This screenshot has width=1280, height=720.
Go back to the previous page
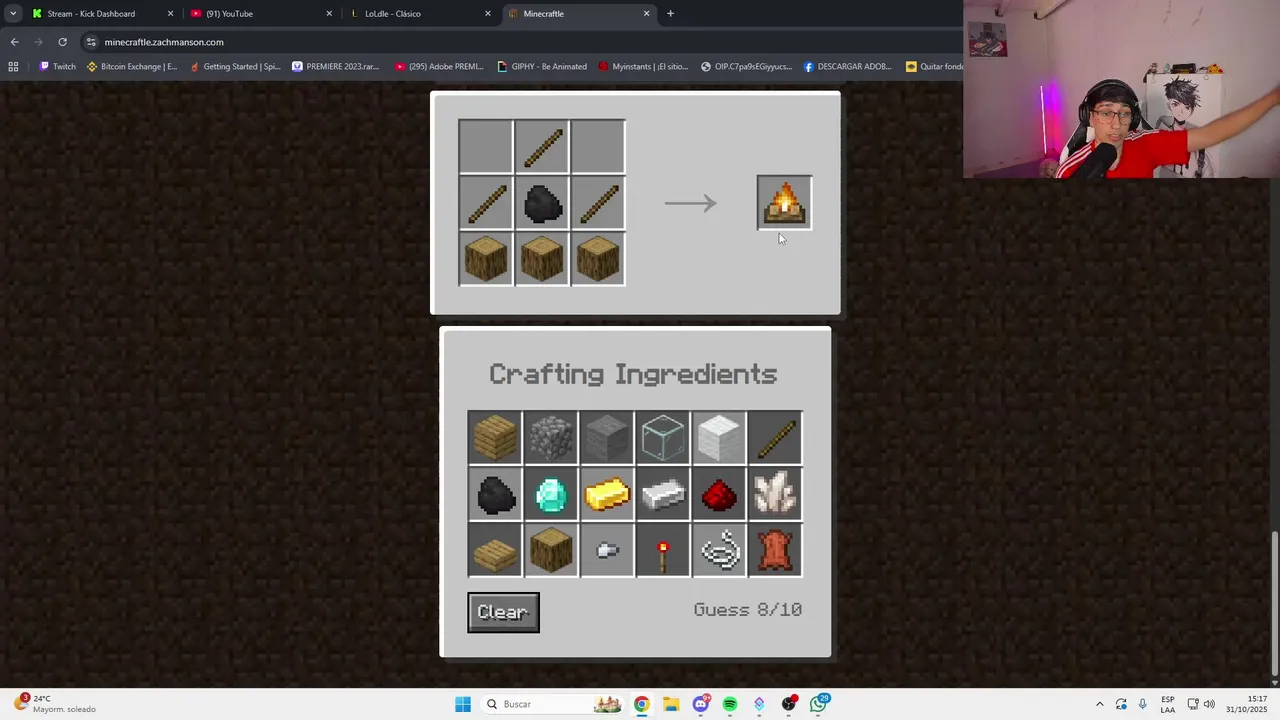click(x=14, y=42)
